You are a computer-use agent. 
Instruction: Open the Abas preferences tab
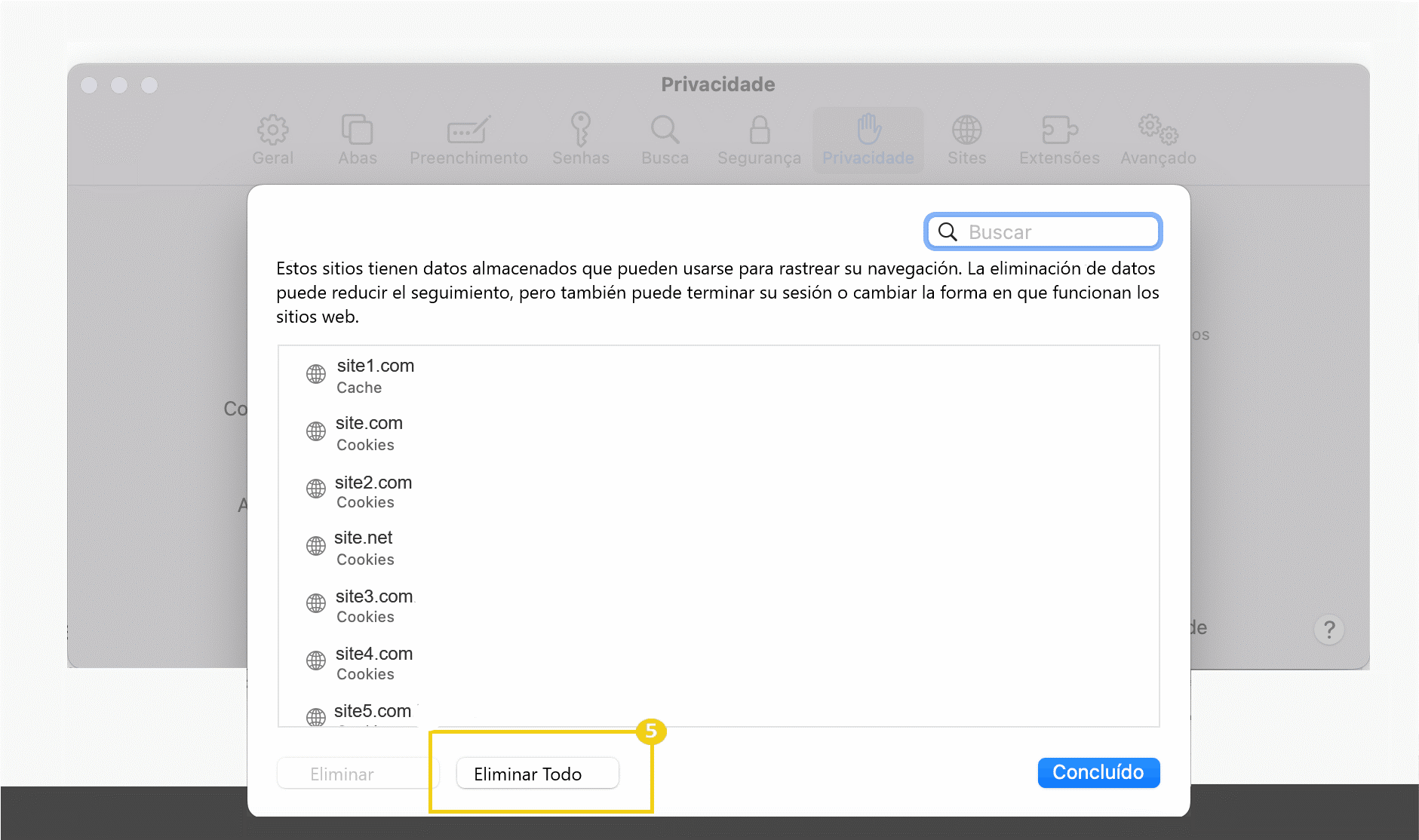357,140
